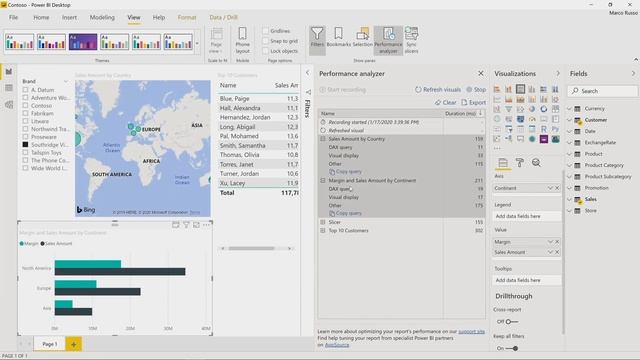Enable the Lock objects checkbox
Viewport: 640px width, 360px height.
pos(265,51)
